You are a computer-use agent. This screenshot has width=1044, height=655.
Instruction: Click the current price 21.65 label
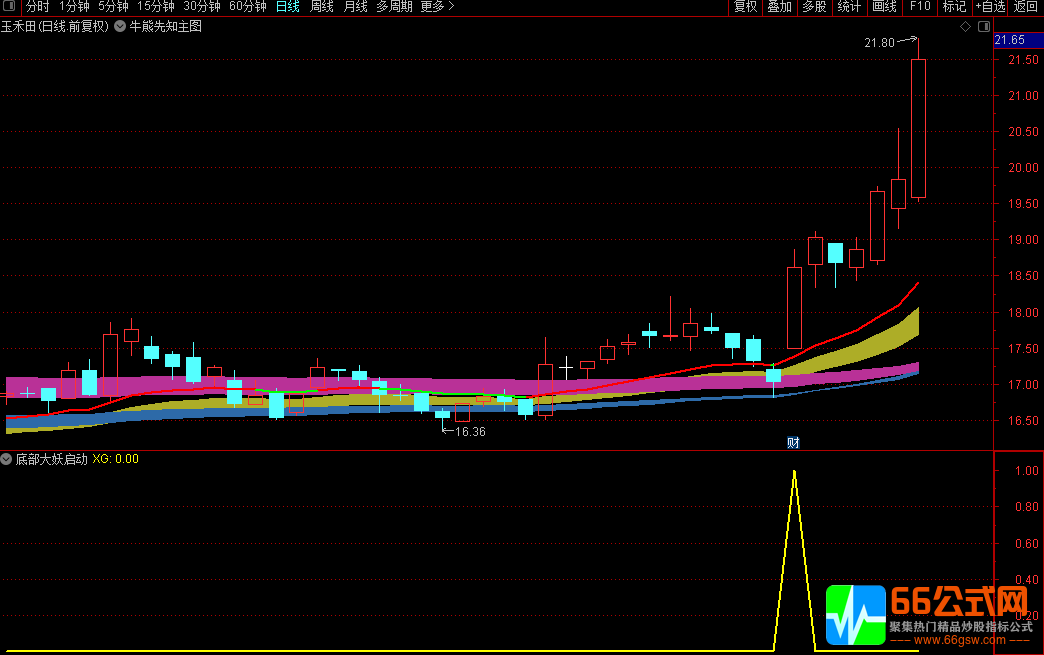[1018, 40]
